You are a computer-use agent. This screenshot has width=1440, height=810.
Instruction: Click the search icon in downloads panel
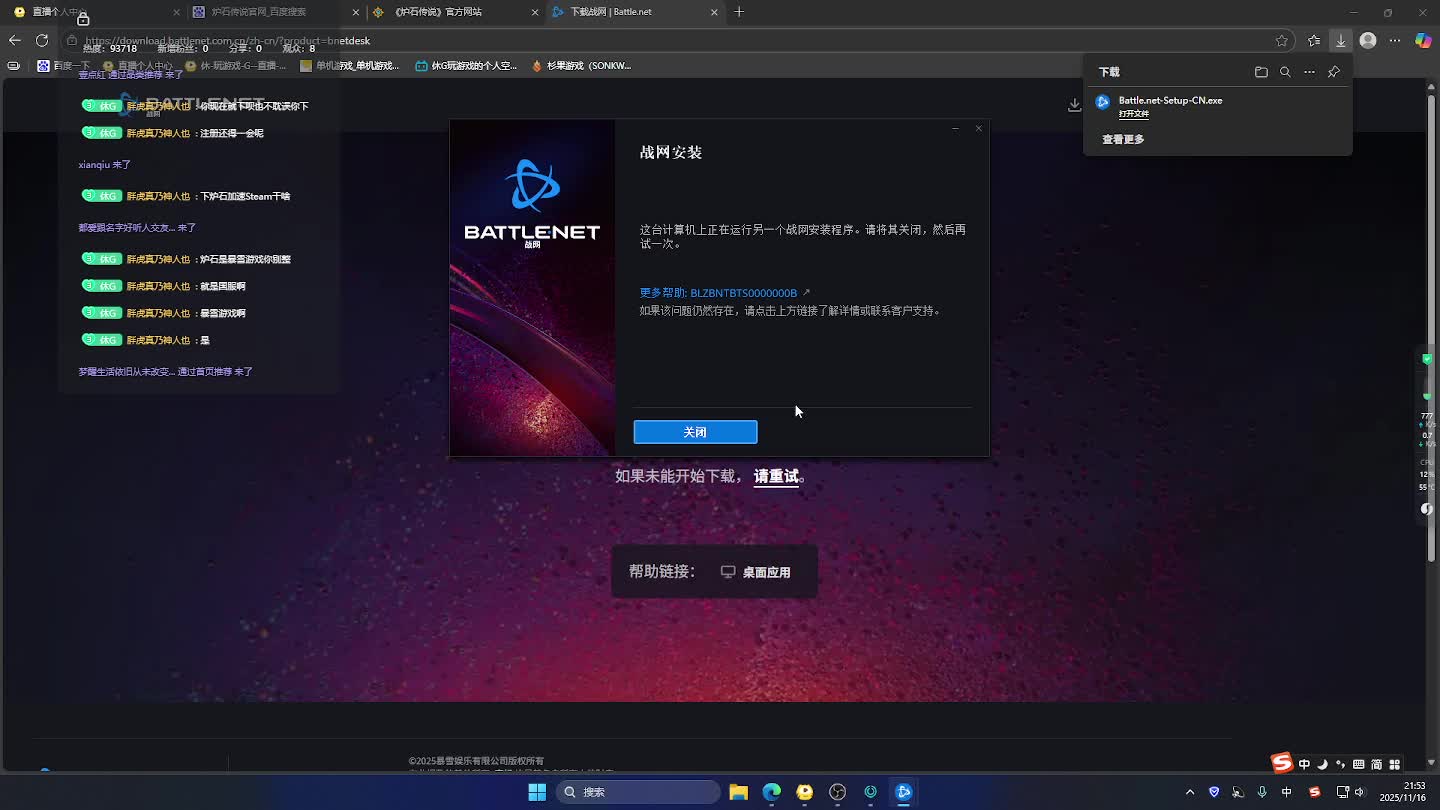click(x=1285, y=72)
